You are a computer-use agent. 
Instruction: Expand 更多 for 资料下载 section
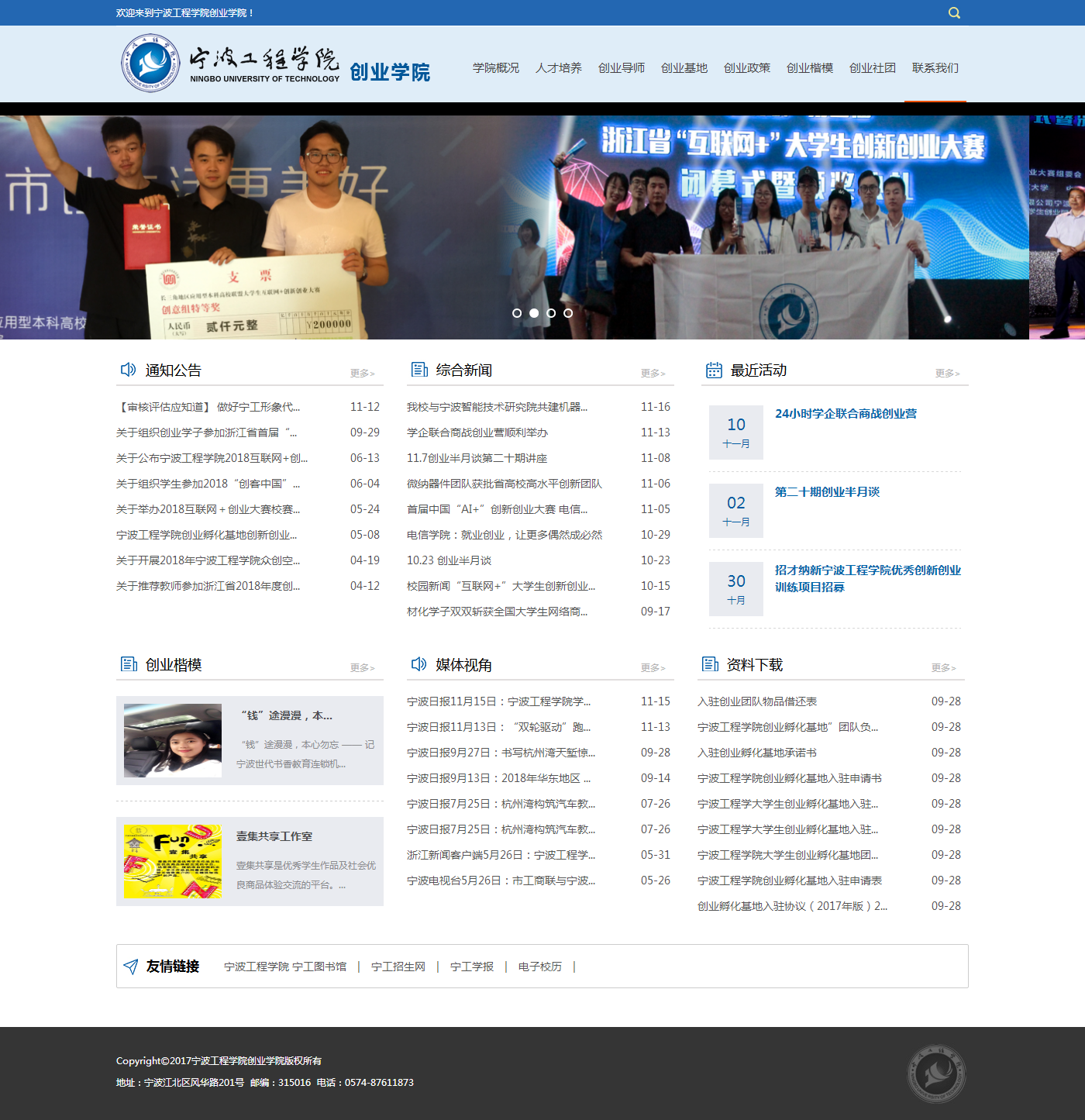click(943, 668)
